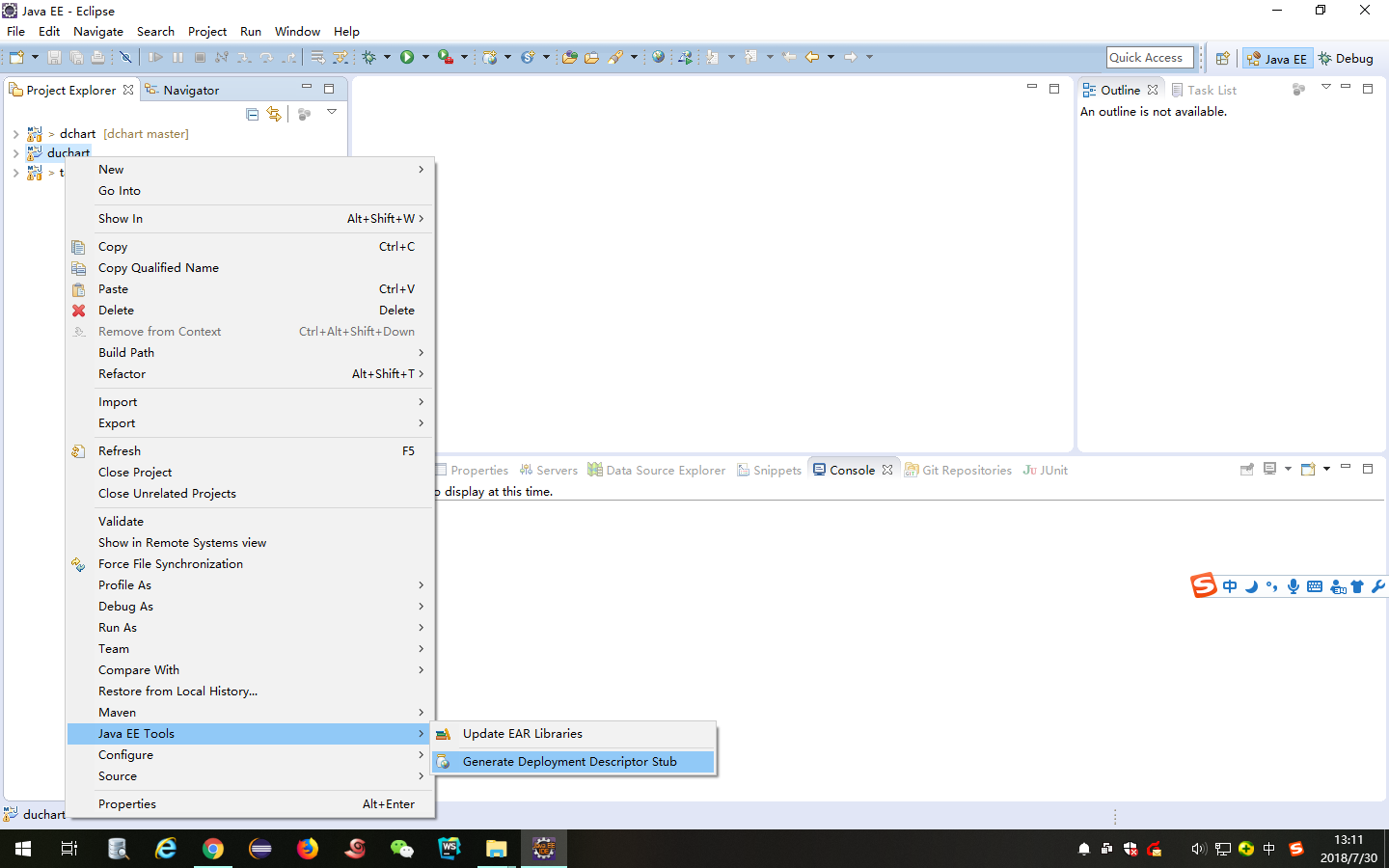Open the New submenu in context menu

tap(251, 170)
